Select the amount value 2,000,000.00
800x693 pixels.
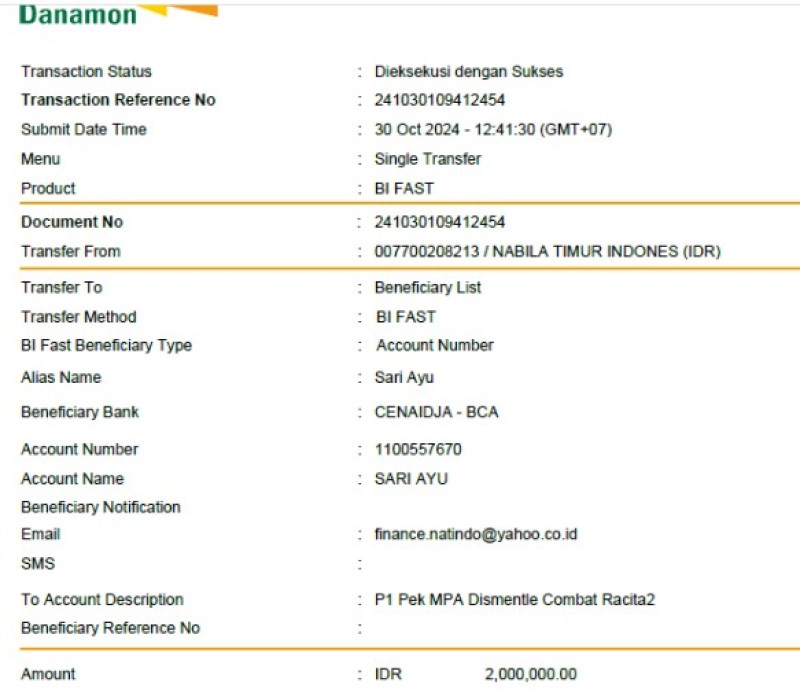[531, 675]
